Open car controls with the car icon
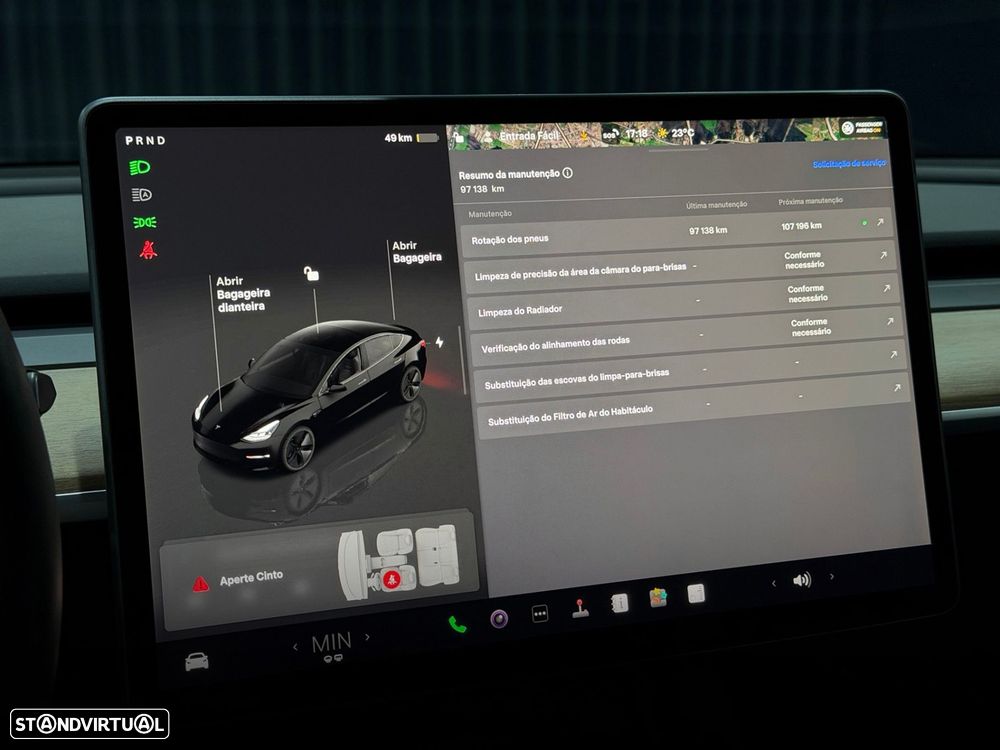1000x750 pixels. pos(196,661)
